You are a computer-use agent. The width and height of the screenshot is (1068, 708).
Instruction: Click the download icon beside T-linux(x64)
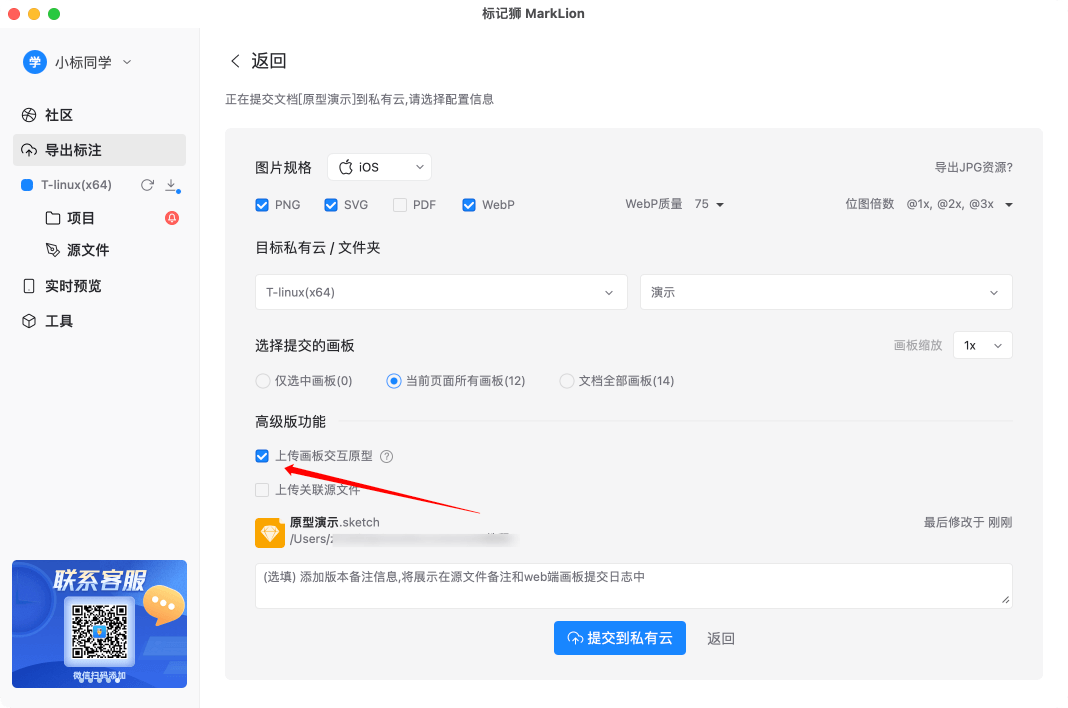170,186
